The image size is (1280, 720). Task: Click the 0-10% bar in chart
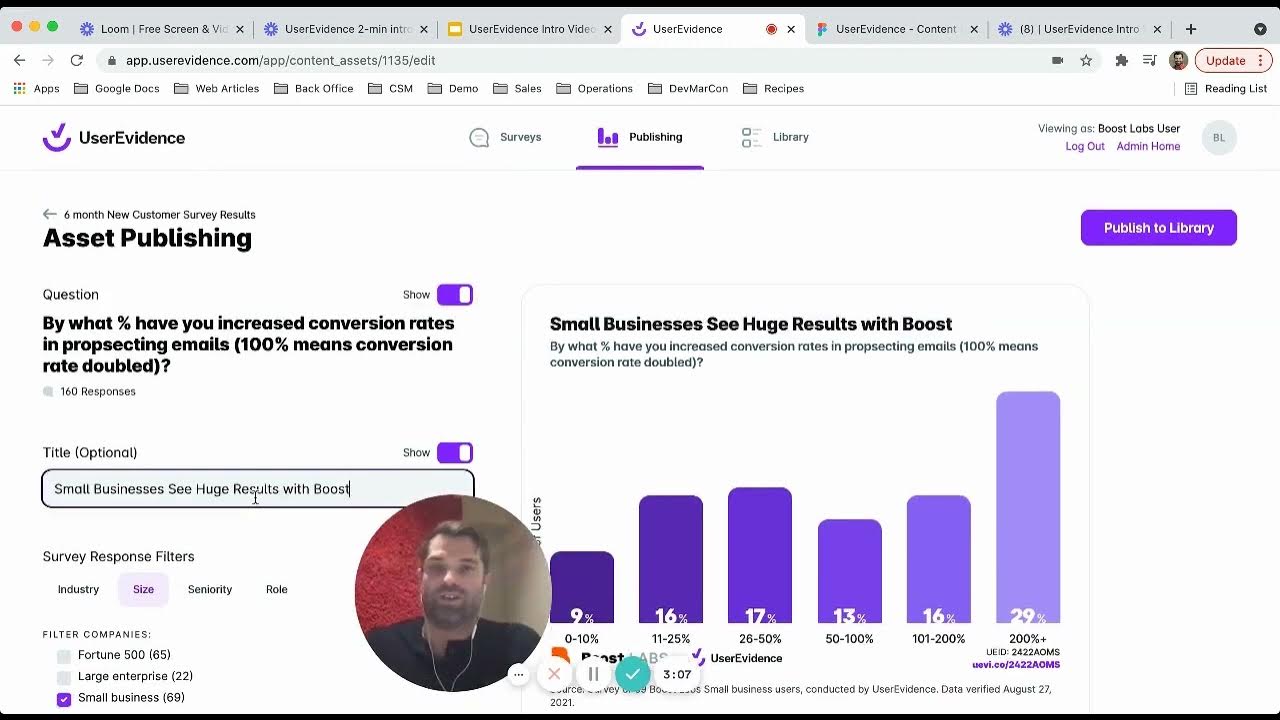coord(582,588)
